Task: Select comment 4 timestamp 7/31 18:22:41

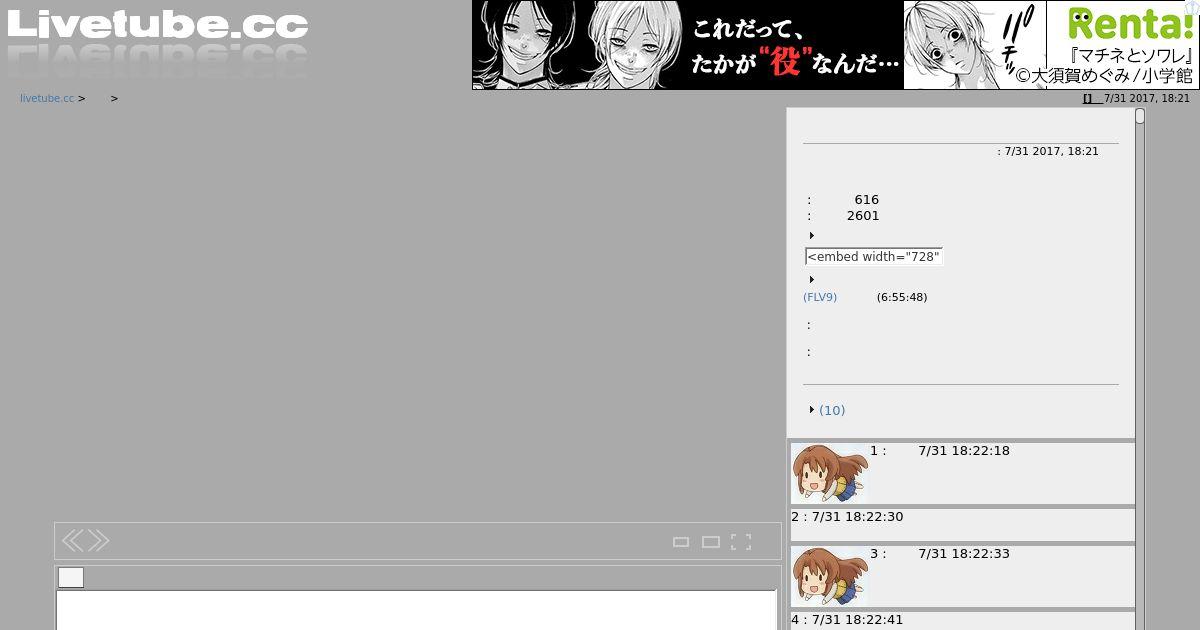Action: pyautogui.click(x=857, y=620)
